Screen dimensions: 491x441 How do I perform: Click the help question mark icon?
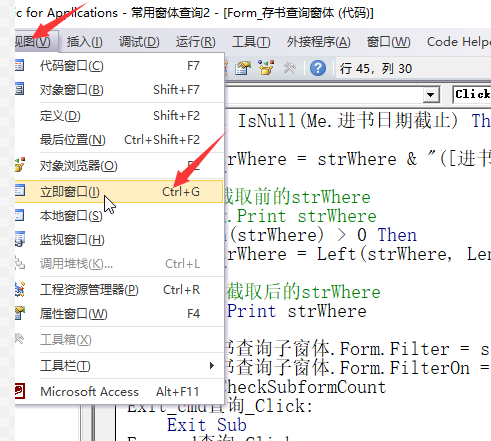(318, 68)
